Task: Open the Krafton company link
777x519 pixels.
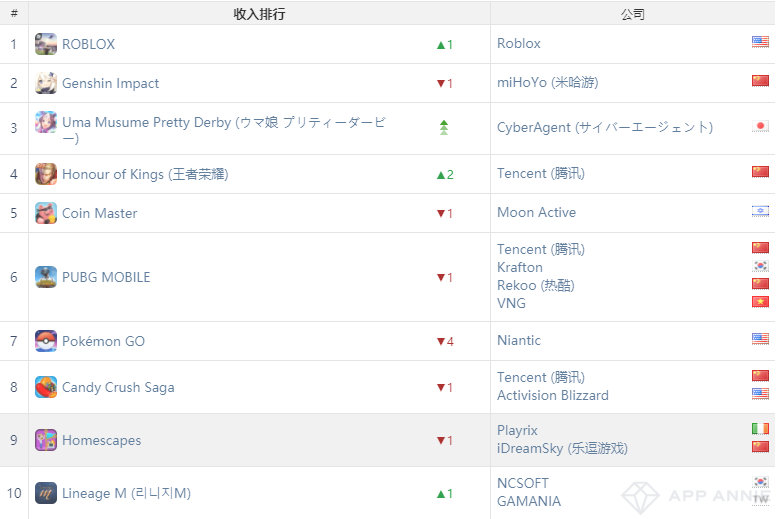Action: 520,267
